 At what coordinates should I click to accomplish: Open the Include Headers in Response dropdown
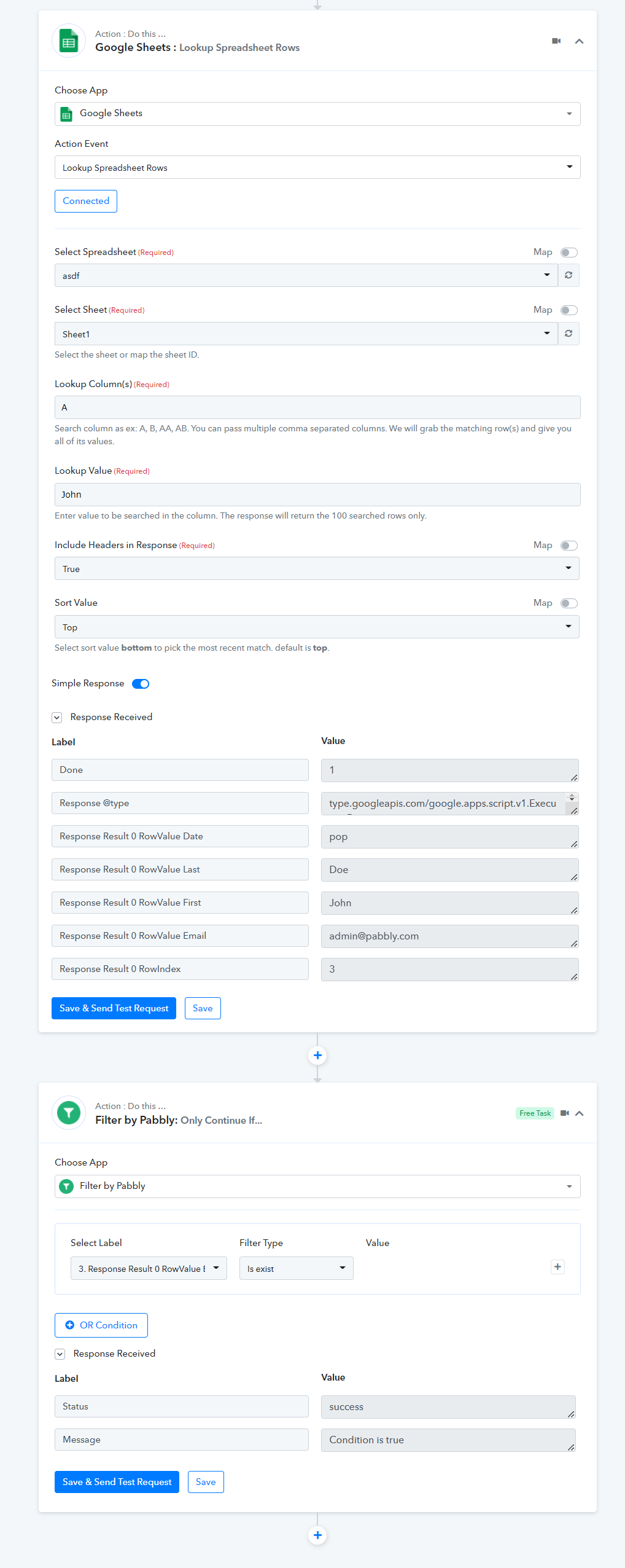317,568
